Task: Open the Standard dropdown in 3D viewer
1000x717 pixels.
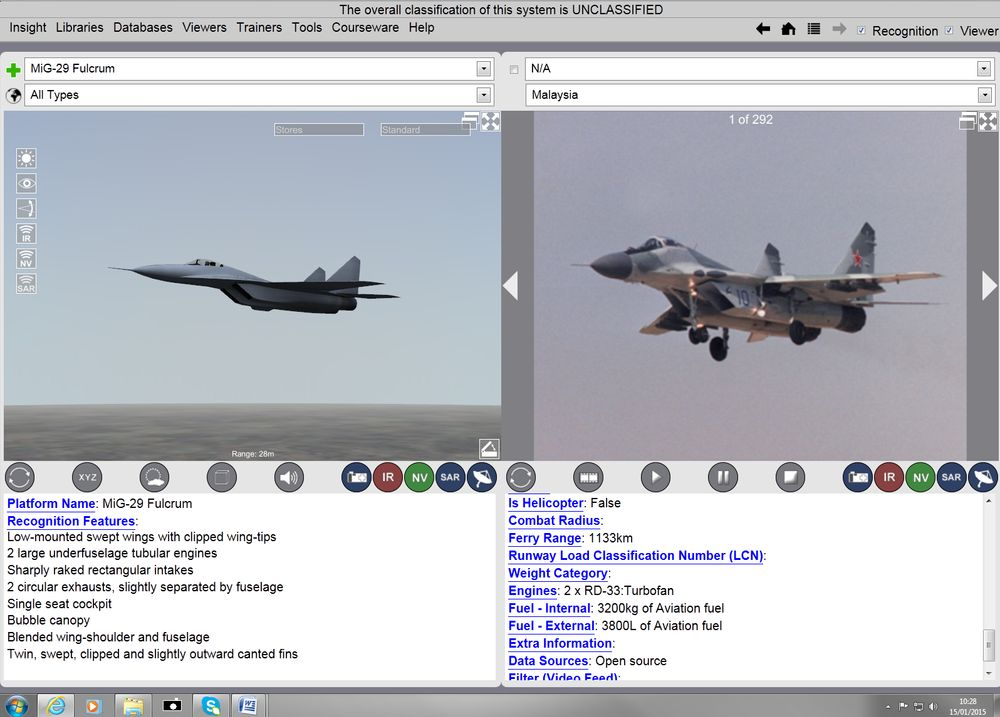Action: [x=425, y=129]
